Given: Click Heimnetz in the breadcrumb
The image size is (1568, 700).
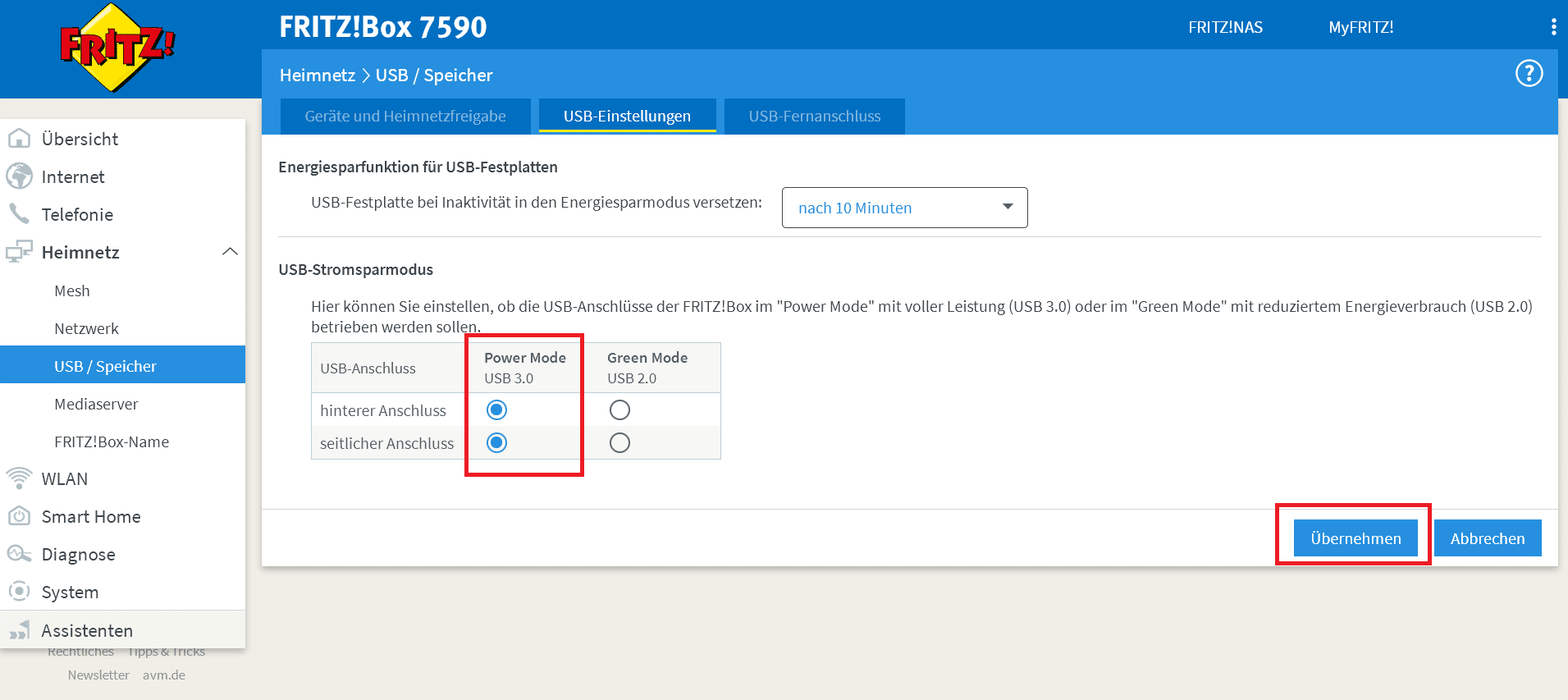Looking at the screenshot, I should tap(318, 75).
